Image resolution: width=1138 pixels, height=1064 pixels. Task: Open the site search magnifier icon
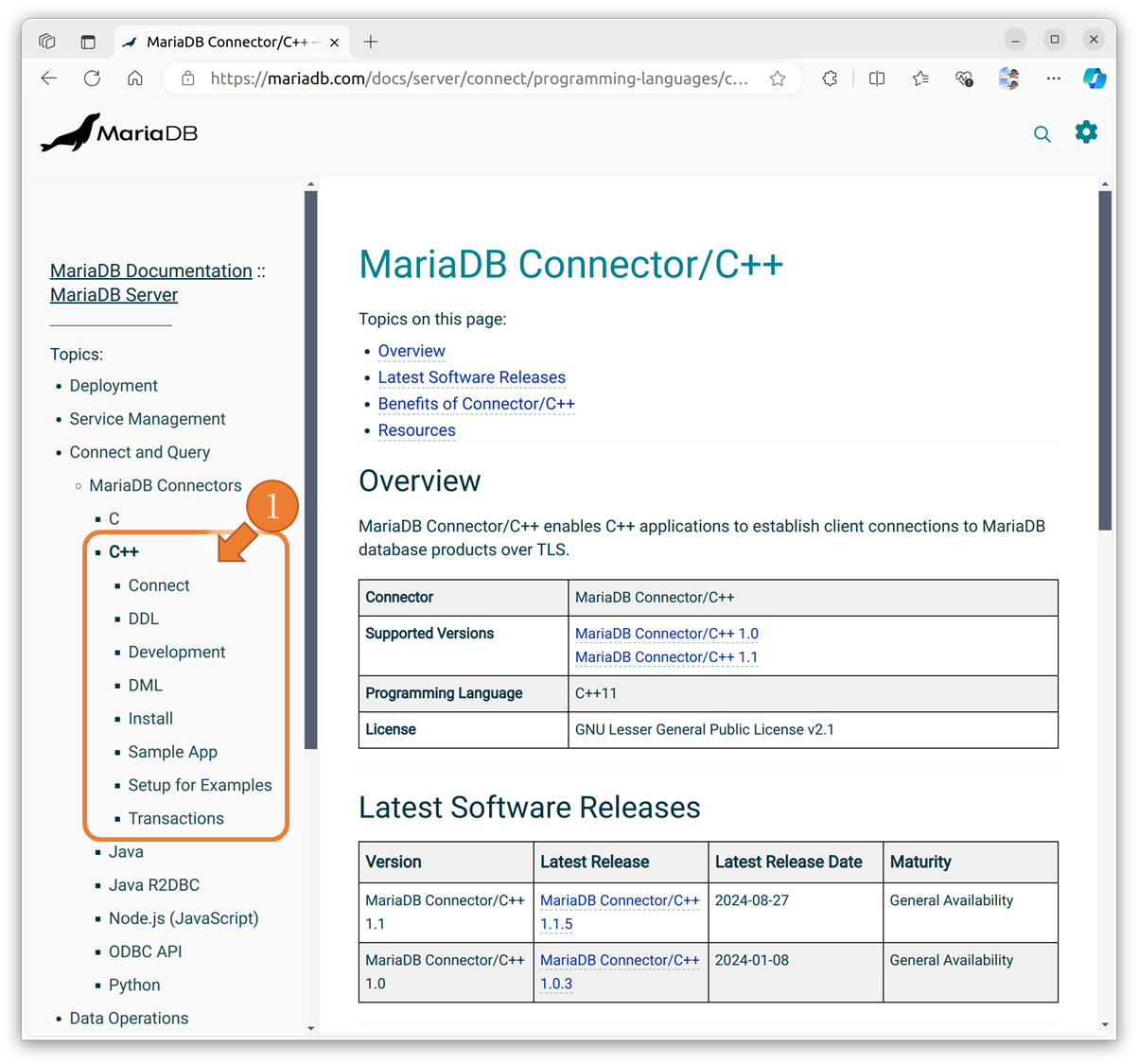tap(1042, 134)
